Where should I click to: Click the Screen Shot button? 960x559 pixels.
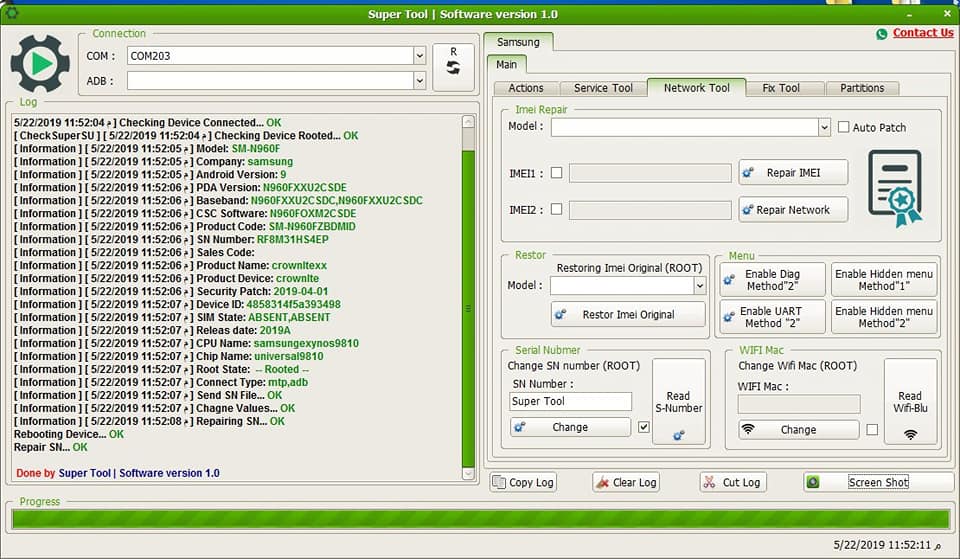click(878, 482)
